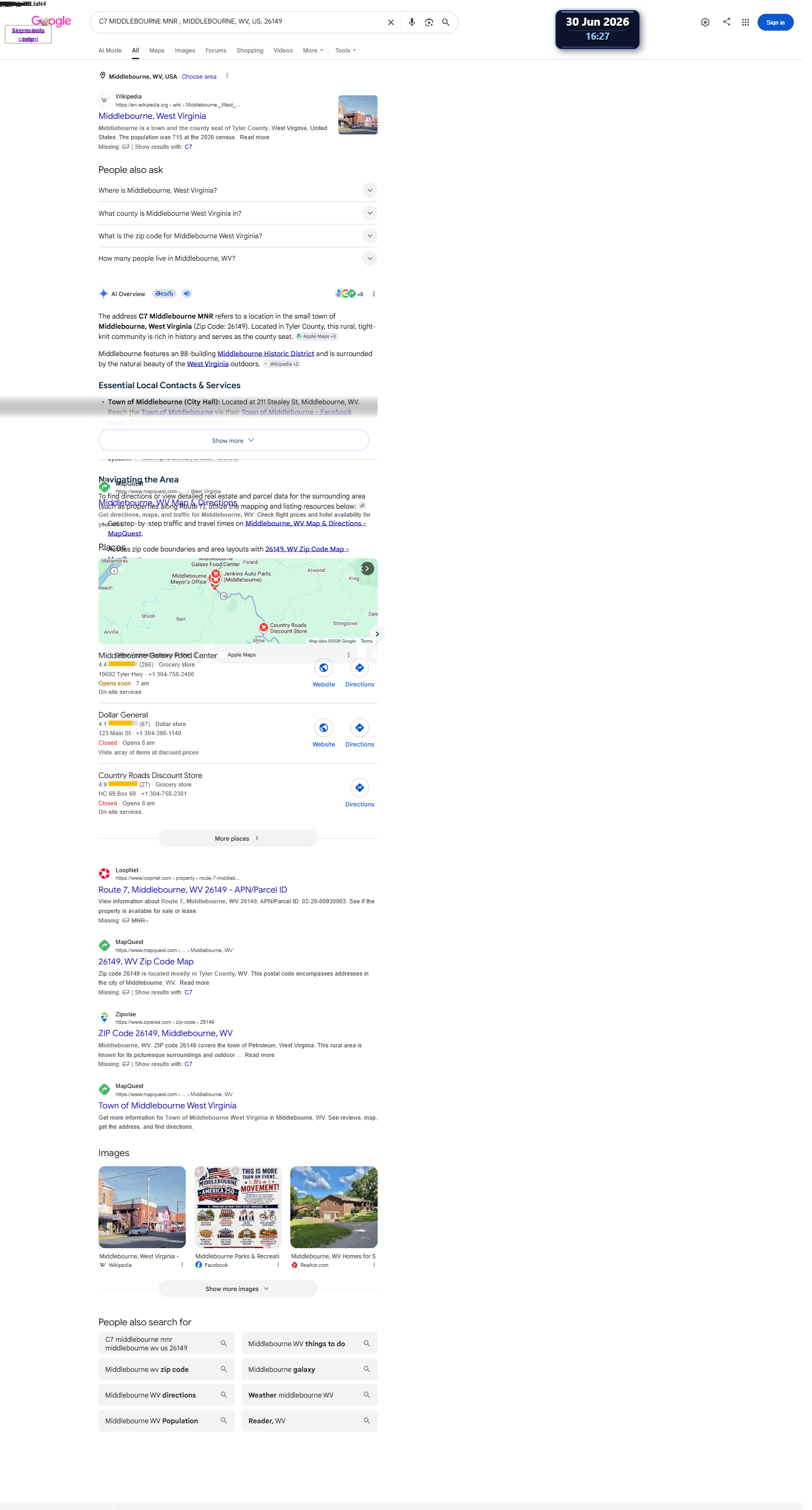The image size is (812, 1510).
Task: Search 'Weather middlebourne WV' suggestion
Action: (309, 1395)
